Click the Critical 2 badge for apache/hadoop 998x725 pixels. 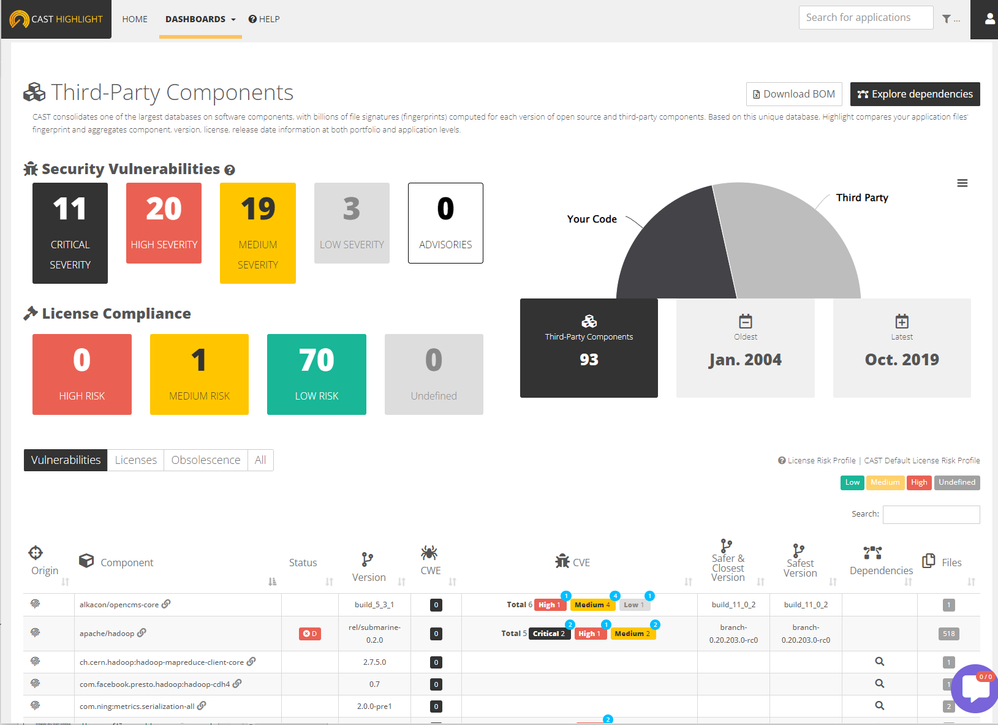549,633
